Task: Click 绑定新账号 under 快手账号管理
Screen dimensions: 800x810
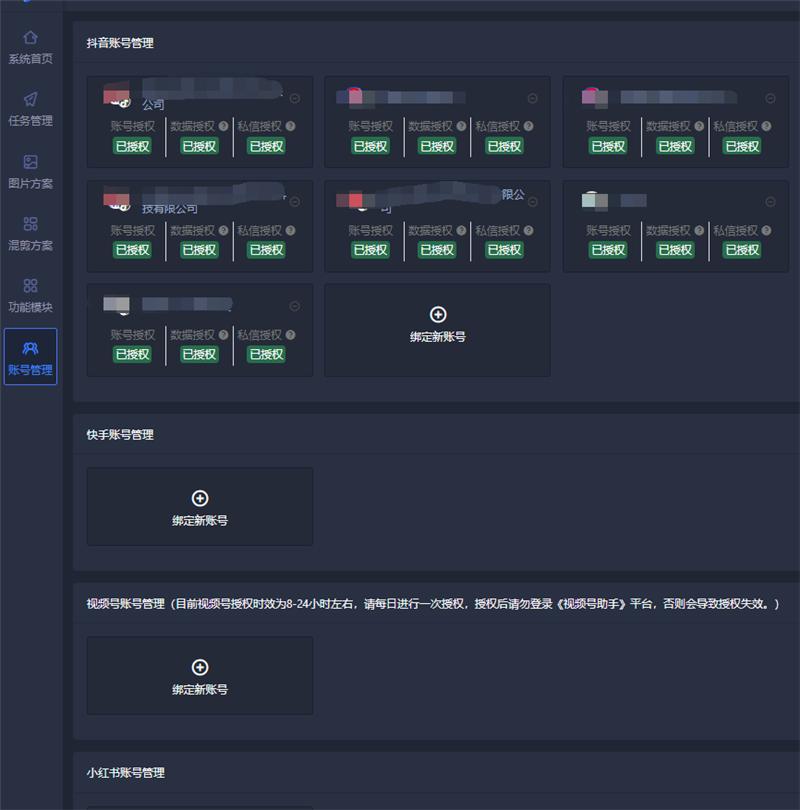Action: tap(200, 507)
